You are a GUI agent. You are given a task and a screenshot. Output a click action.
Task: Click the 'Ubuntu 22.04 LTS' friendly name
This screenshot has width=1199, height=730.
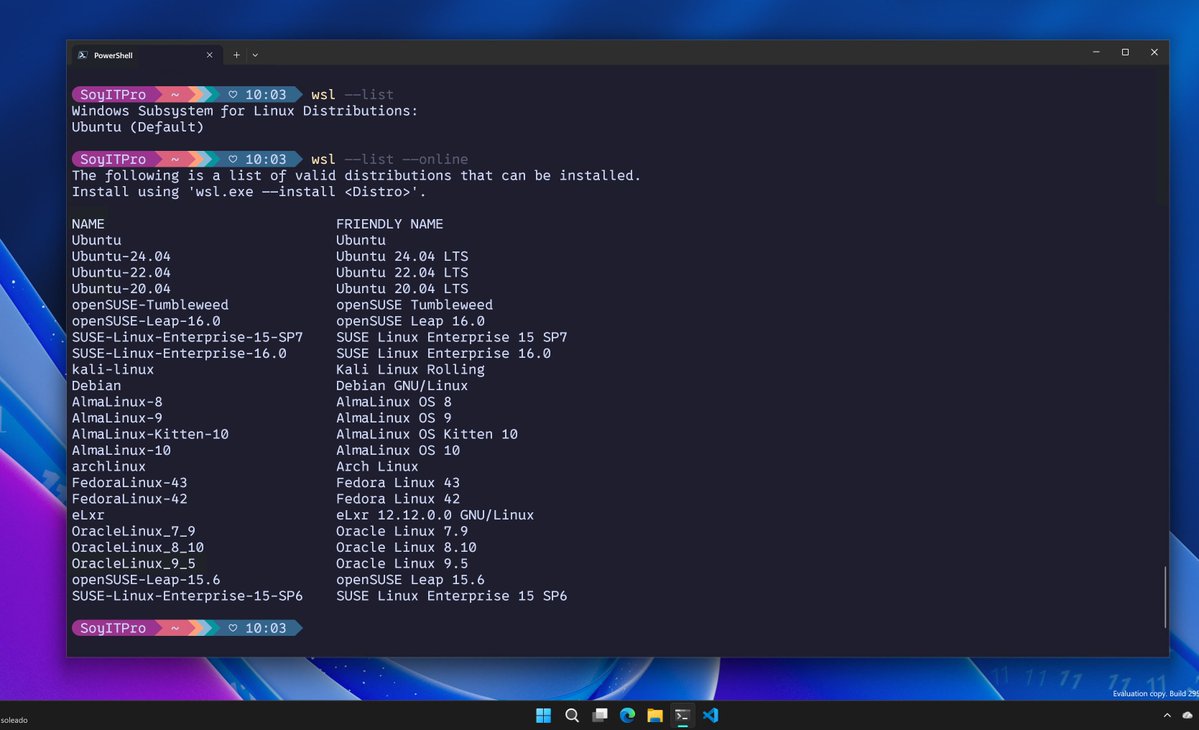[x=402, y=272]
